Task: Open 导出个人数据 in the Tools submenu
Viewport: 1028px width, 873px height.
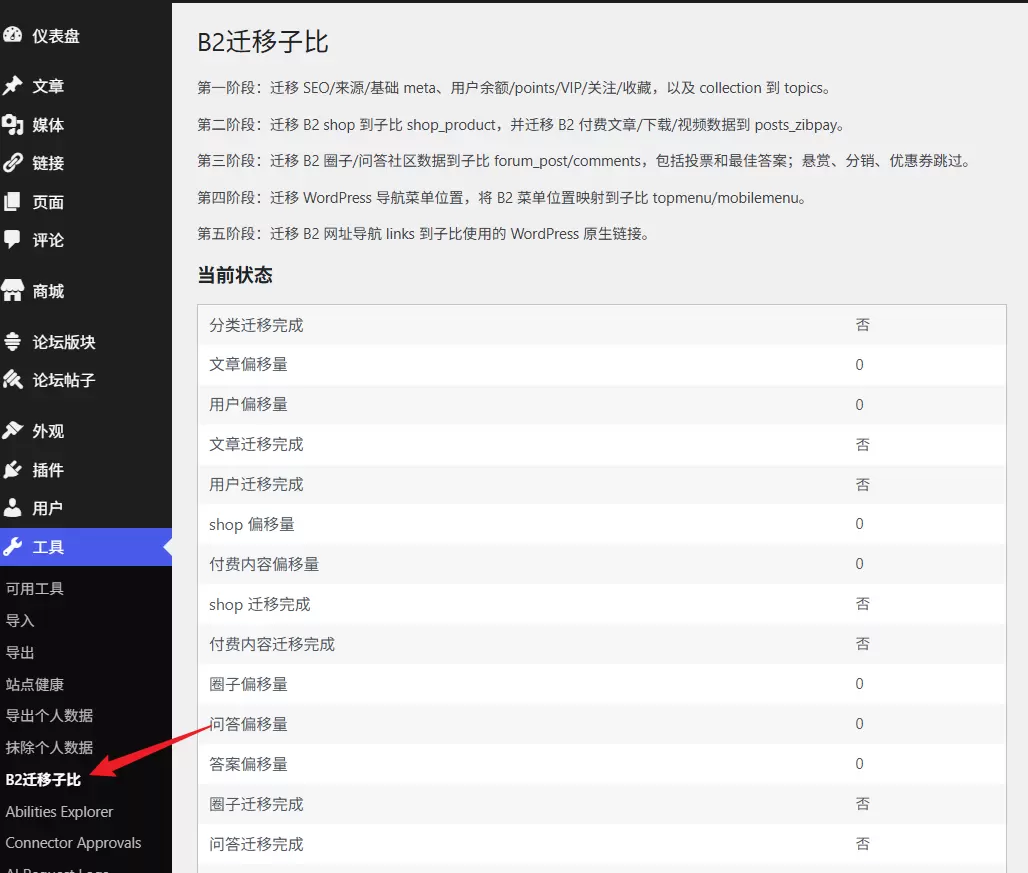Action: tap(49, 716)
